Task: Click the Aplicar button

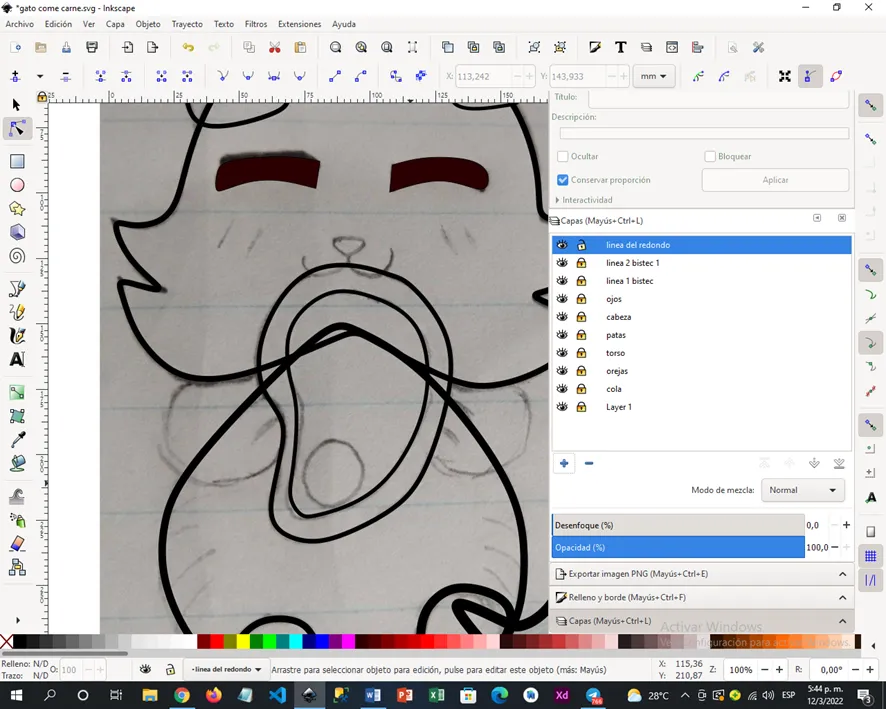Action: (775, 180)
